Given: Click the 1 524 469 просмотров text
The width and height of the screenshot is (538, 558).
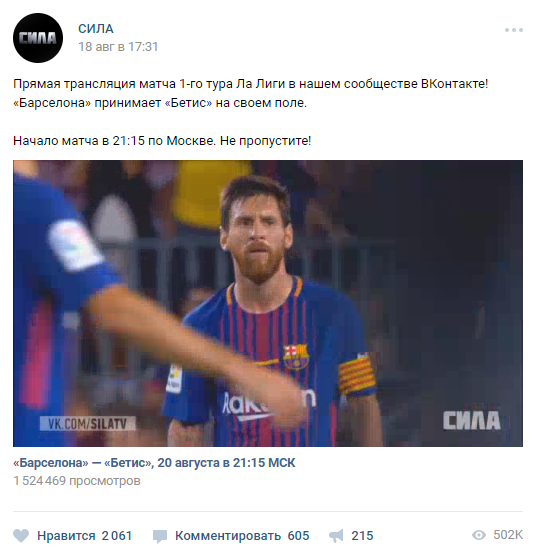Looking at the screenshot, I should pos(77,481).
